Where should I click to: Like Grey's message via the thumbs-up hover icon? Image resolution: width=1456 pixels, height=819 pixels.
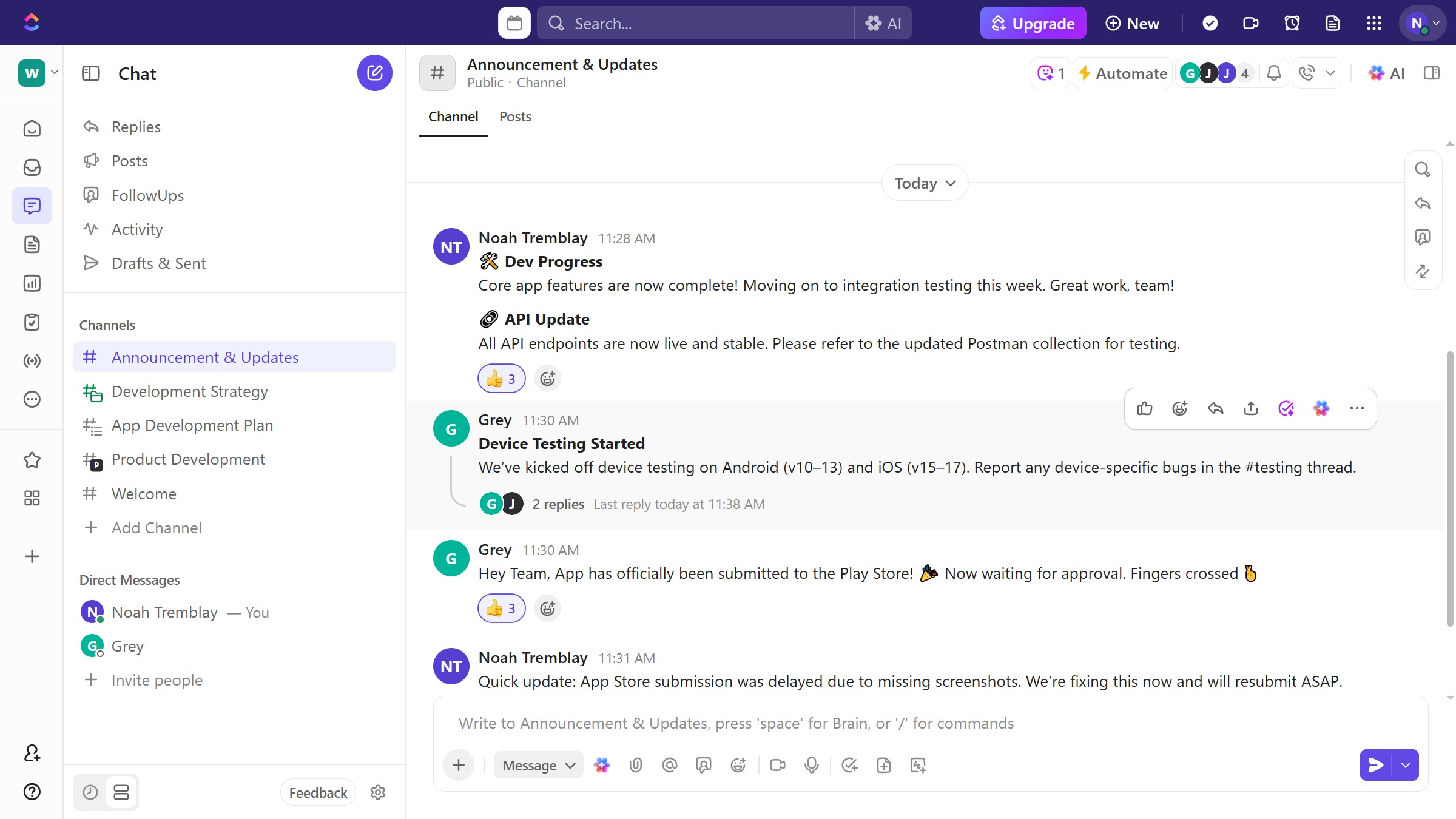(x=1145, y=408)
